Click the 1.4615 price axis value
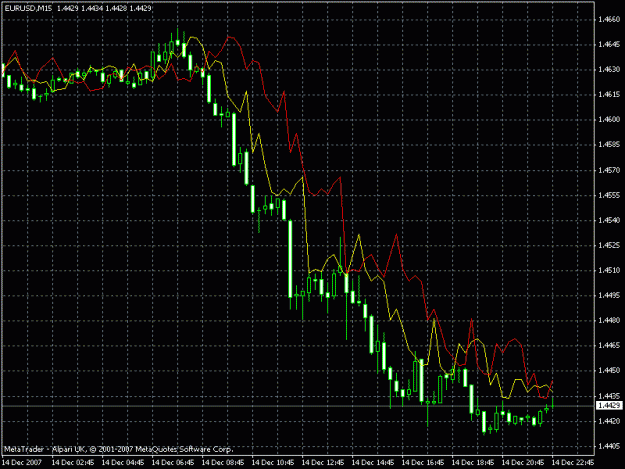The image size is (625, 469). 609,94
